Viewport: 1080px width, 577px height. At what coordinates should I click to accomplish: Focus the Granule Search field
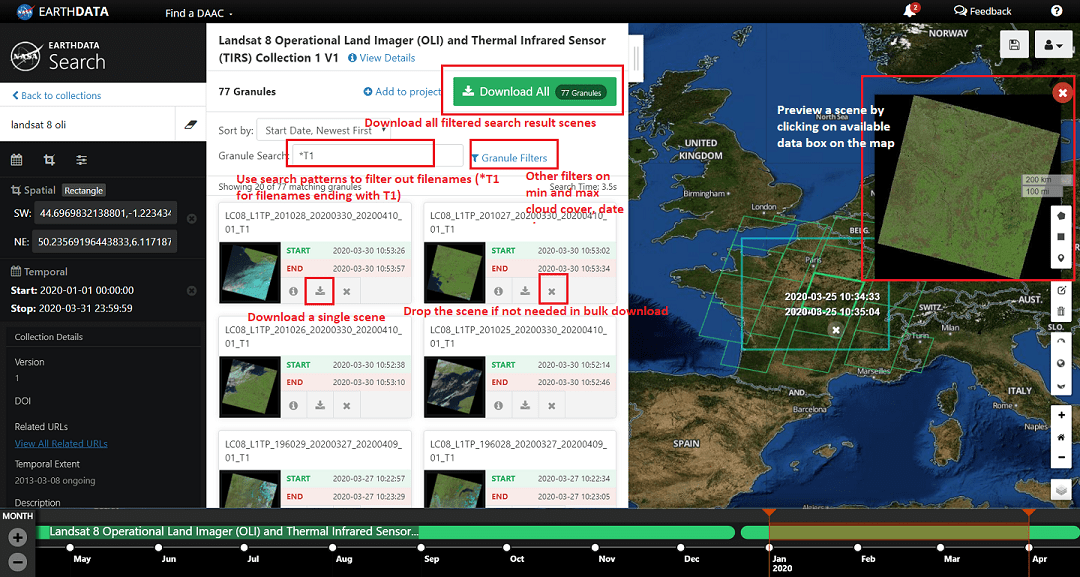pyautogui.click(x=377, y=156)
